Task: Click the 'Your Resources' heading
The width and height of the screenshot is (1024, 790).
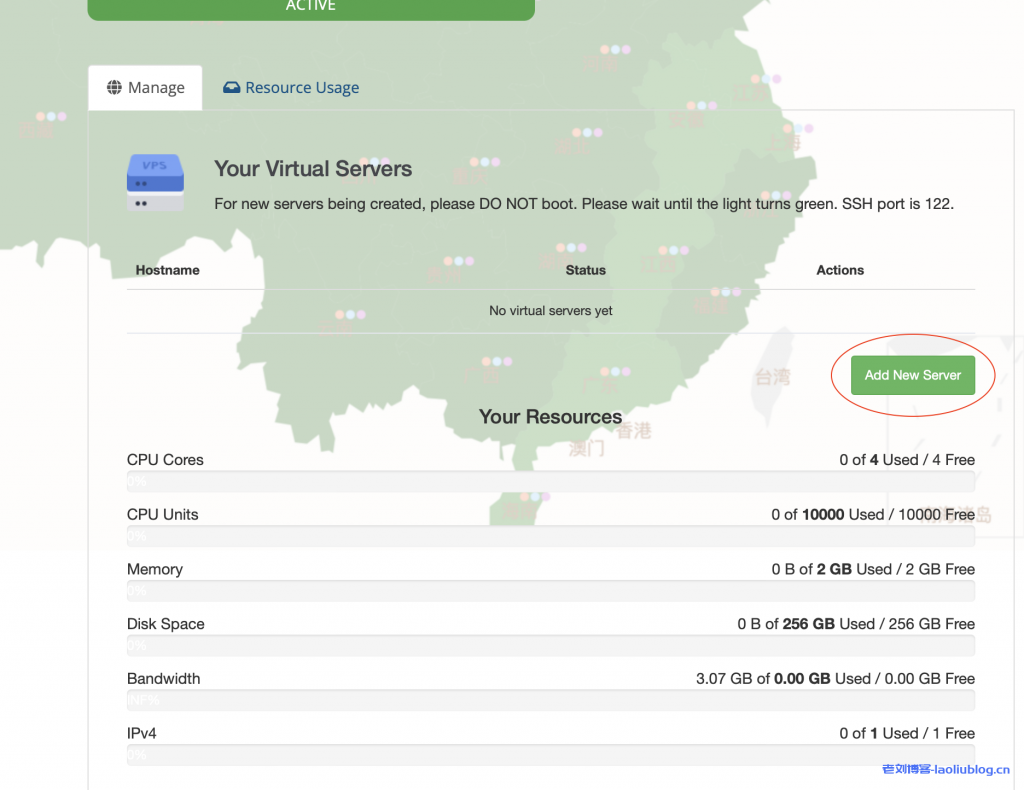Action: click(x=550, y=417)
